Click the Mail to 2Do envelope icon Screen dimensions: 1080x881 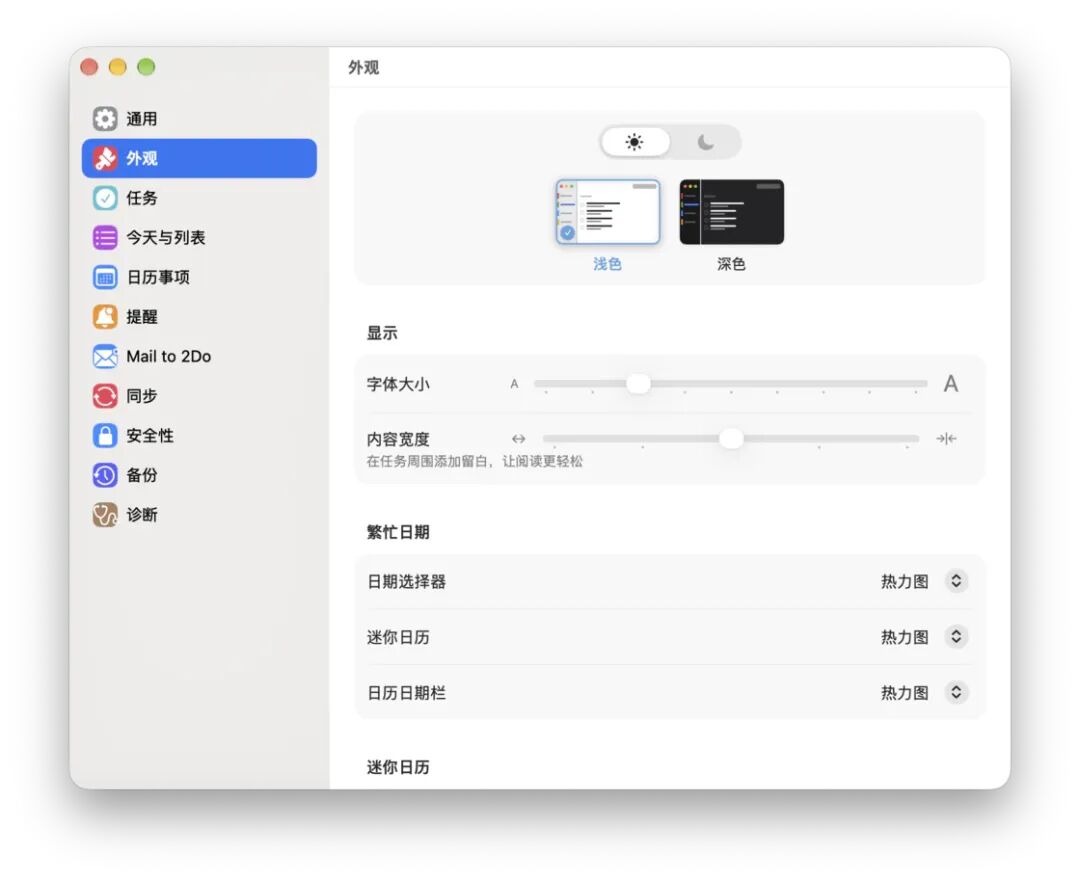tap(105, 356)
